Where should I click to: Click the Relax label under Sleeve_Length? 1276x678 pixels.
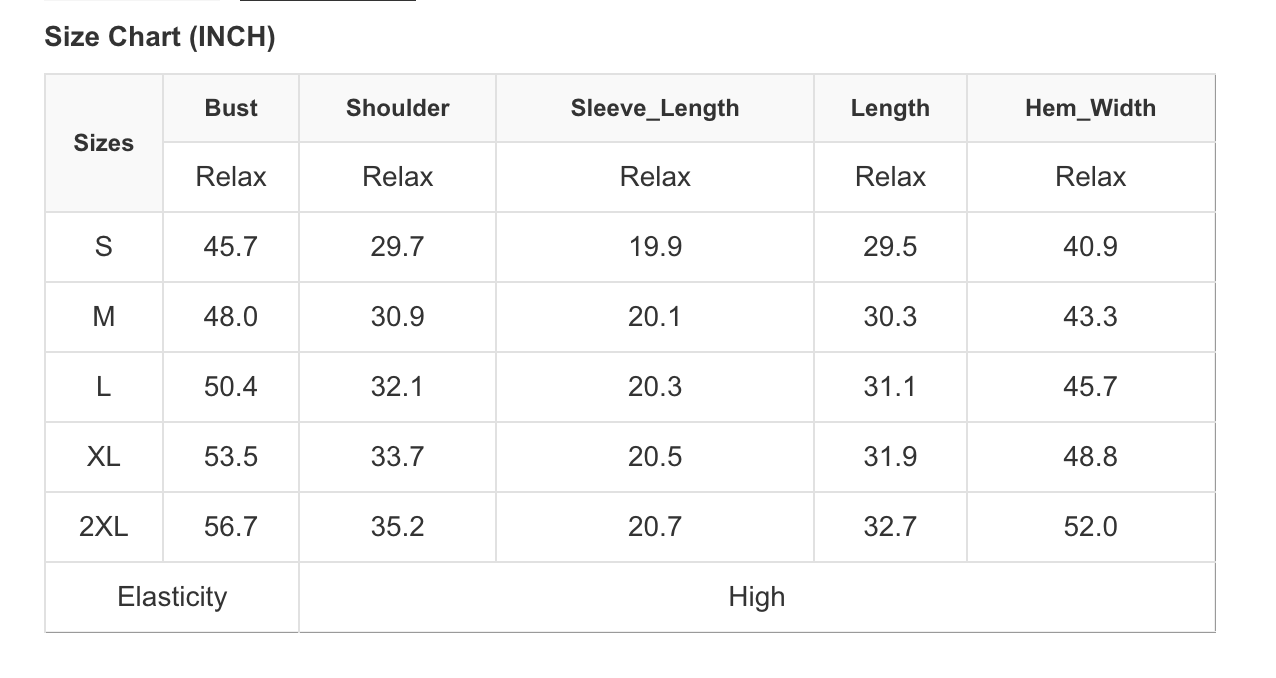655,177
